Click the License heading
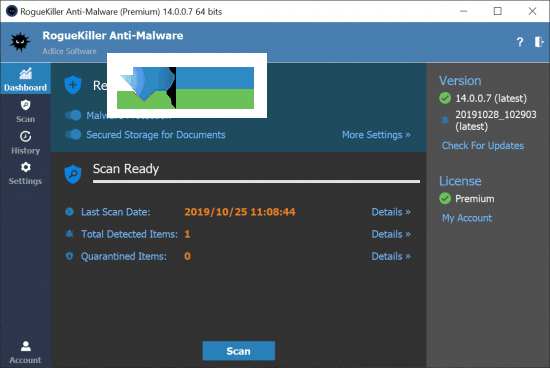Viewport: 550px width, 368px height. point(460,181)
